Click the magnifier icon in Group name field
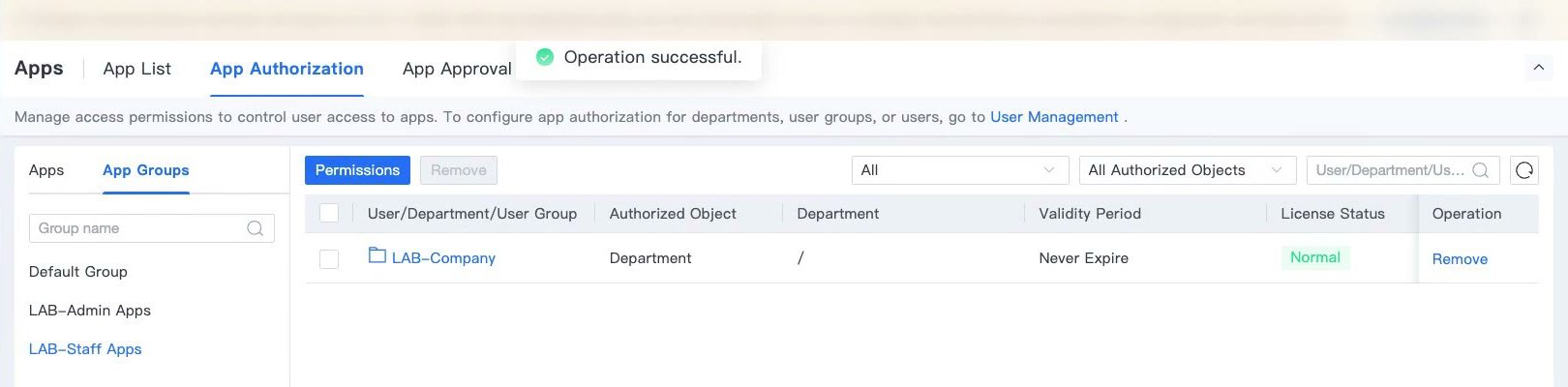 (256, 228)
